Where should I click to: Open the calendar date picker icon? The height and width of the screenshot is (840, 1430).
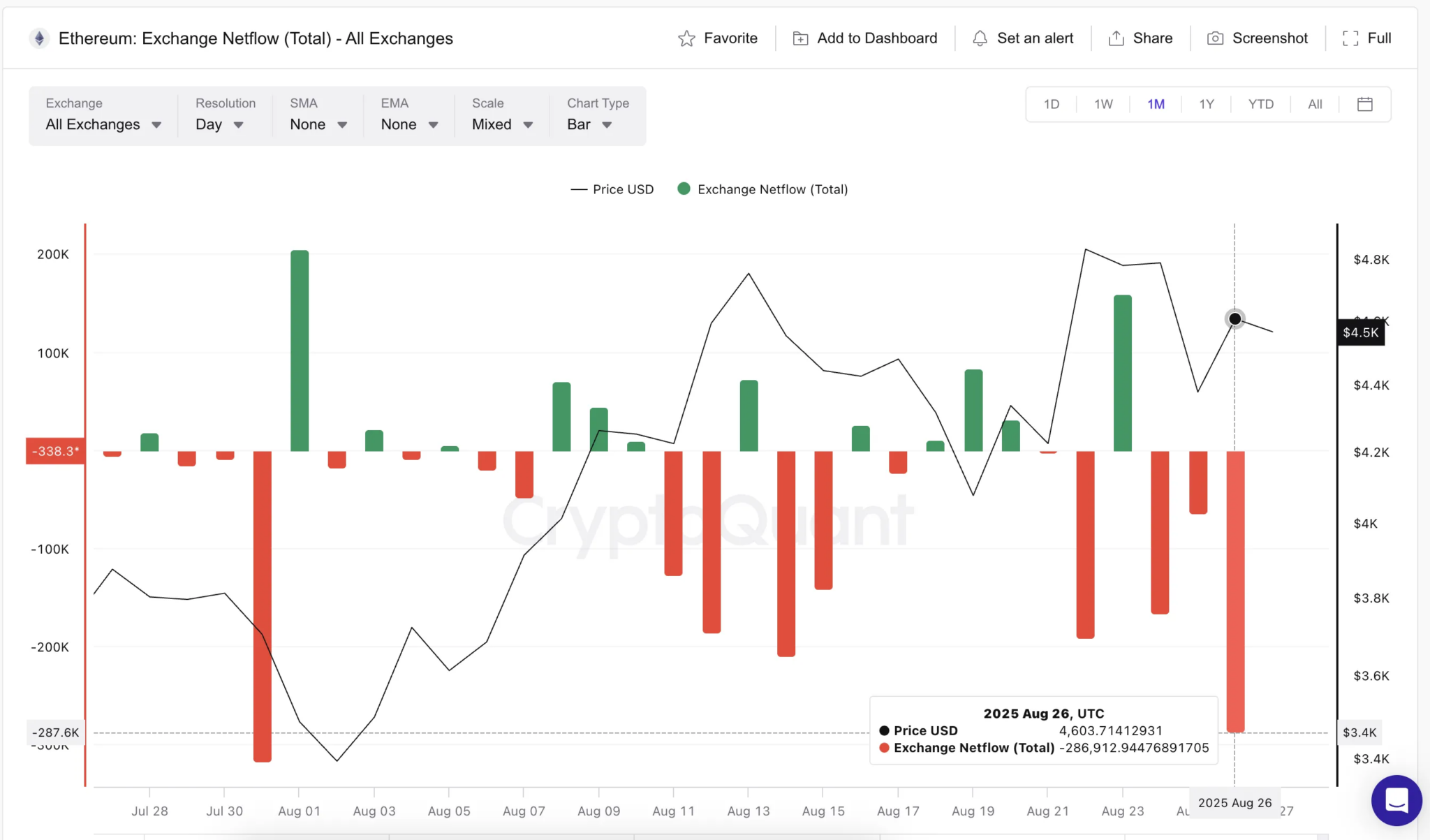[1364, 104]
